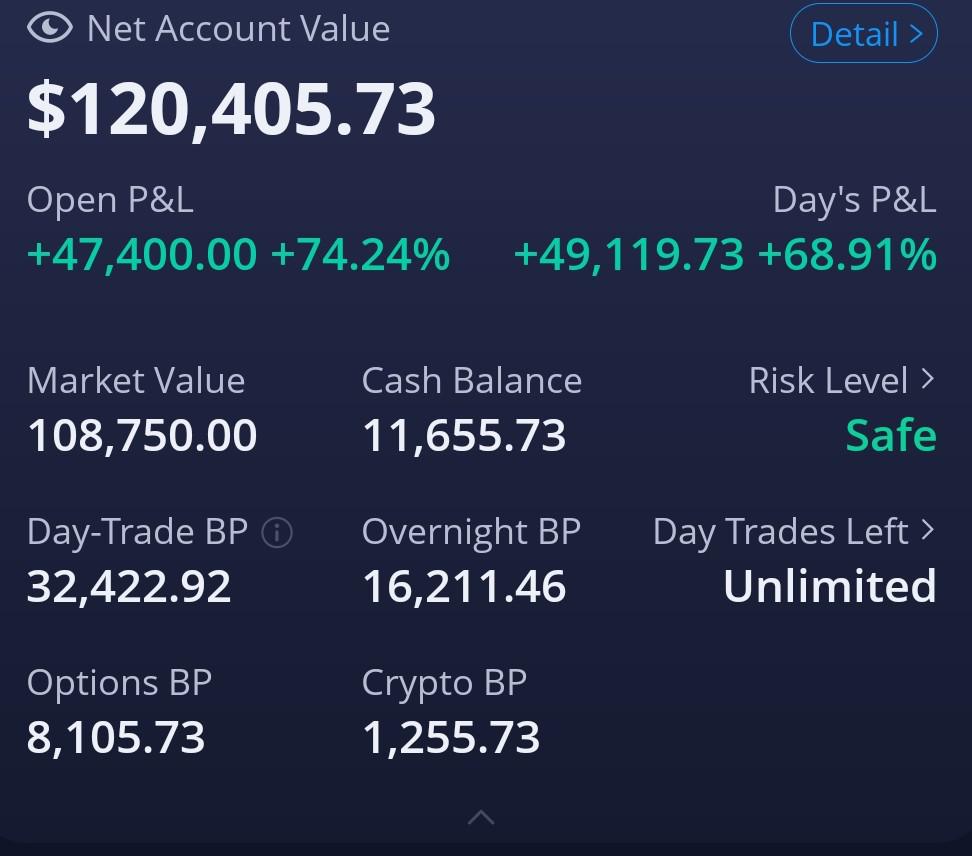The width and height of the screenshot is (972, 856).
Task: Collapse the panel with the bottom arrow
Action: [x=481, y=817]
